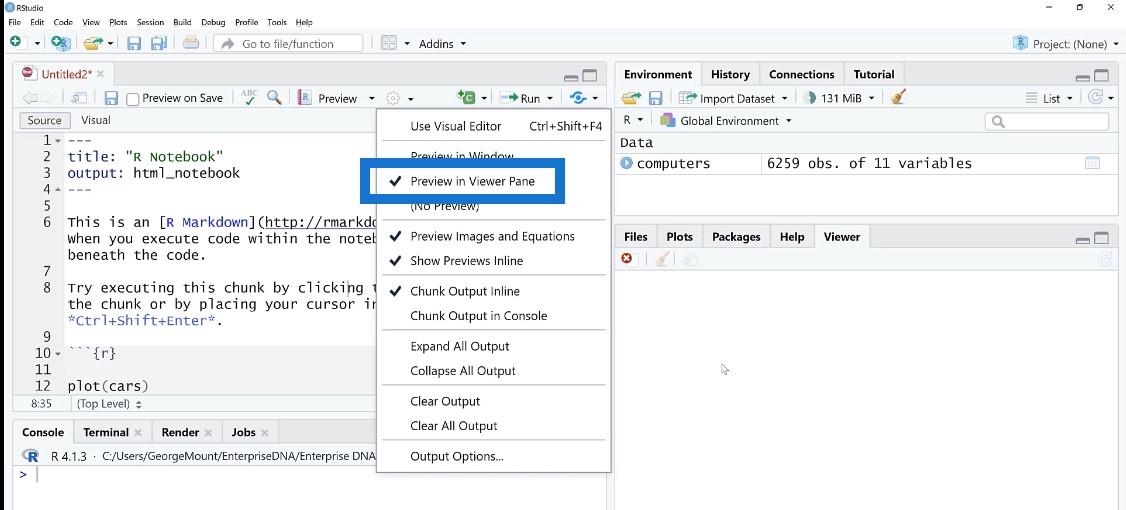Click the blue arrow icon beside computers
Screen dimensions: 1126x510
tap(626, 163)
